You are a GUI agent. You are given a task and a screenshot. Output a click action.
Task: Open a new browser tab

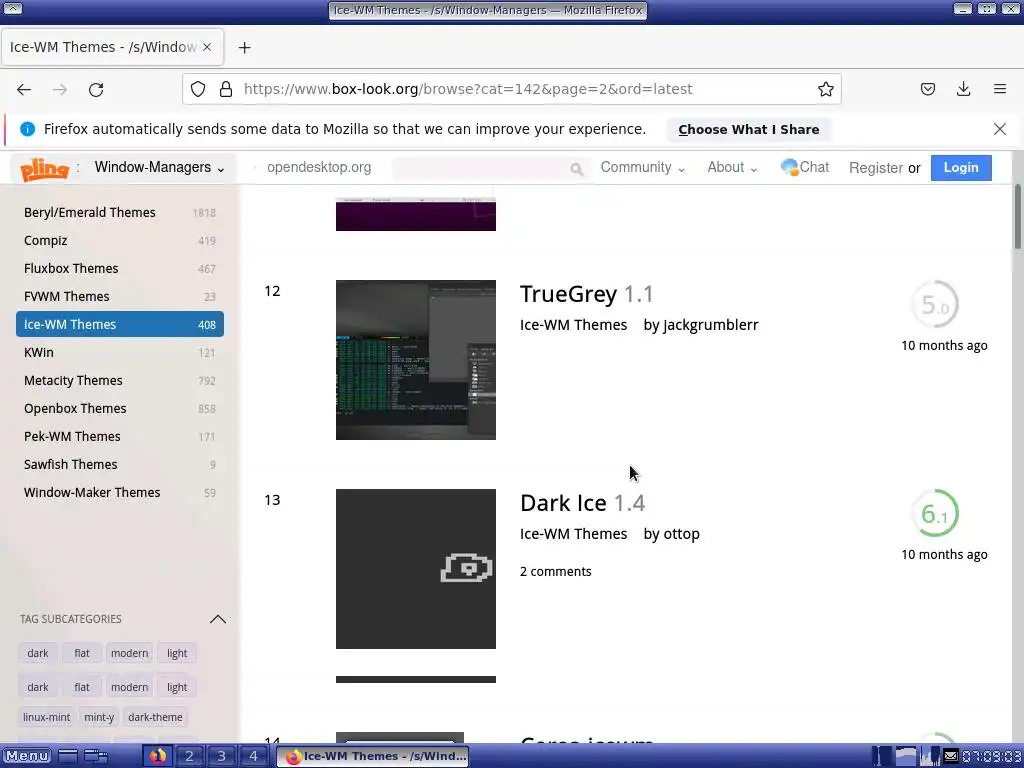tap(244, 48)
